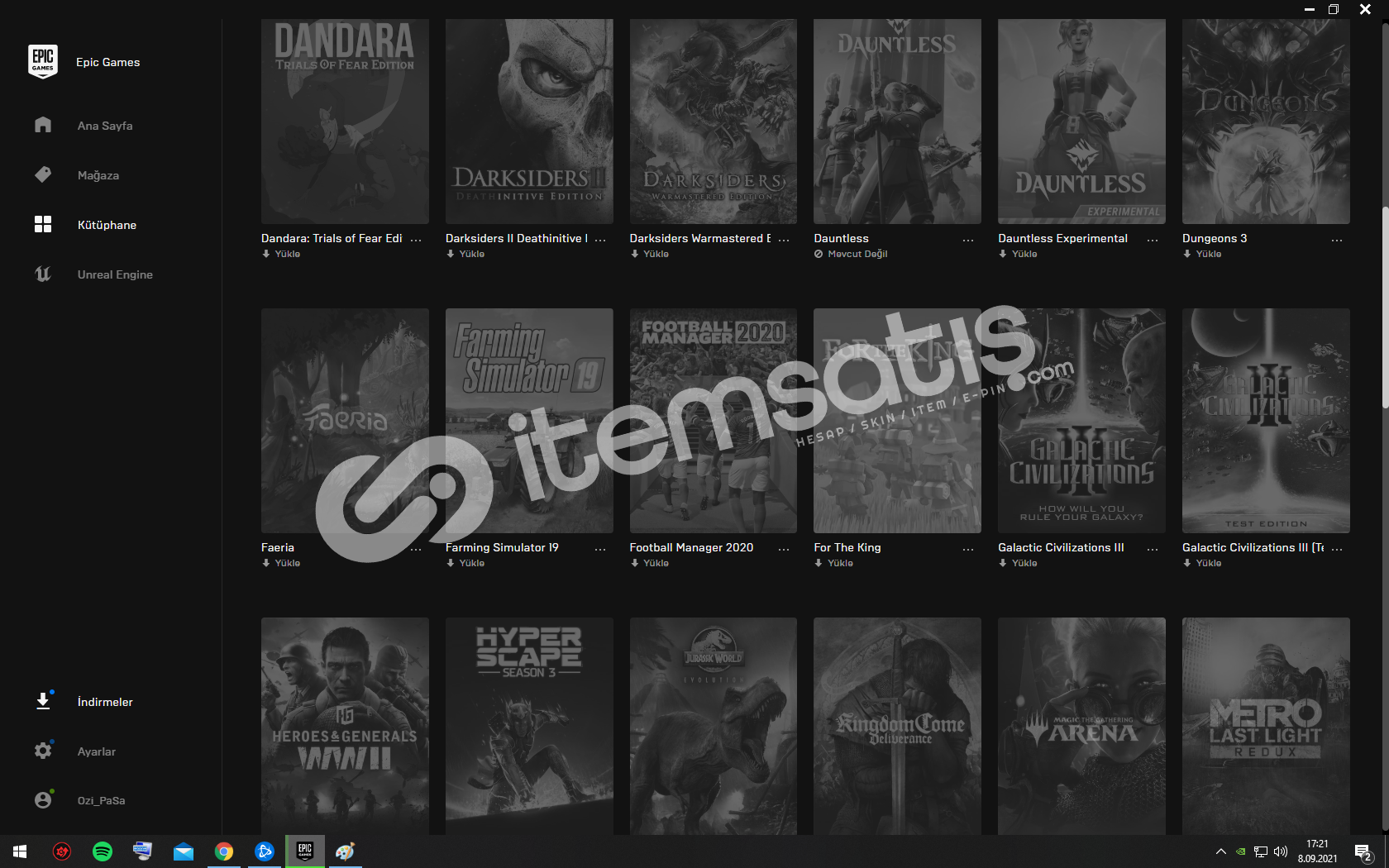This screenshot has width=1389, height=868.
Task: Click Yükle under Dandara: Trials of Fear
Action: tap(281, 254)
